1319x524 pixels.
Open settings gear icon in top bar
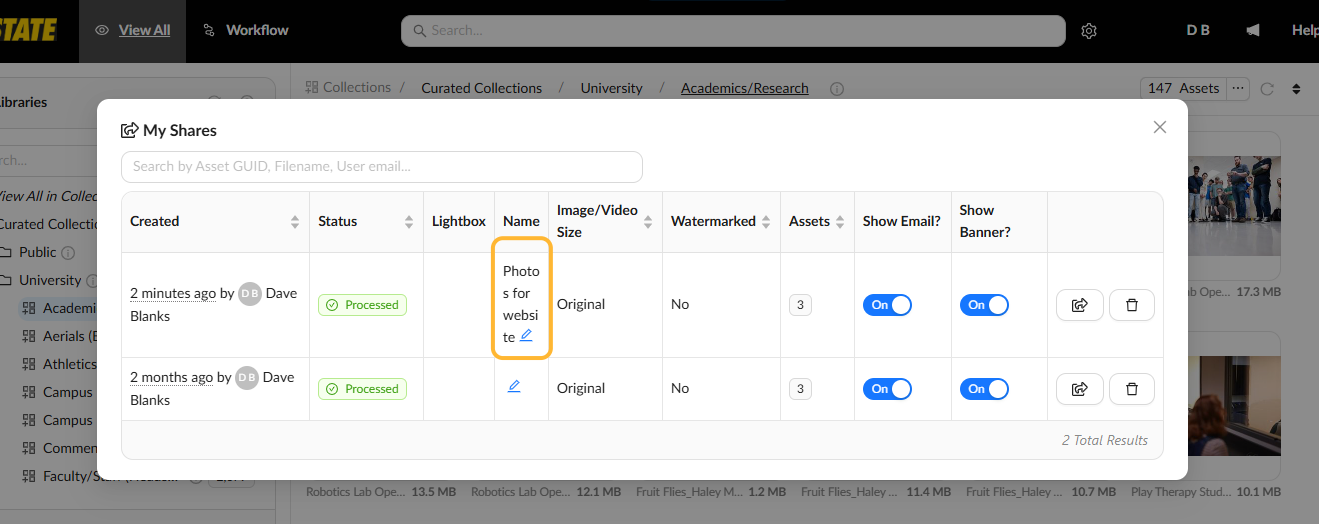[1089, 31]
